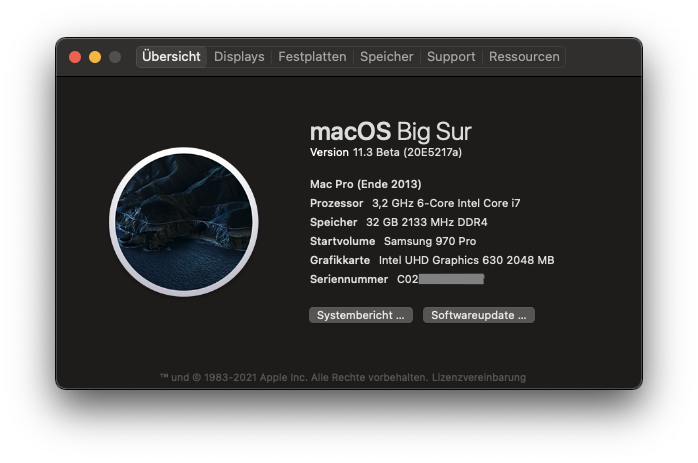This screenshot has height=463, width=698.
Task: Click the processor value 3,2 GHz 6-Core Intel Core i7
Action: (x=446, y=203)
